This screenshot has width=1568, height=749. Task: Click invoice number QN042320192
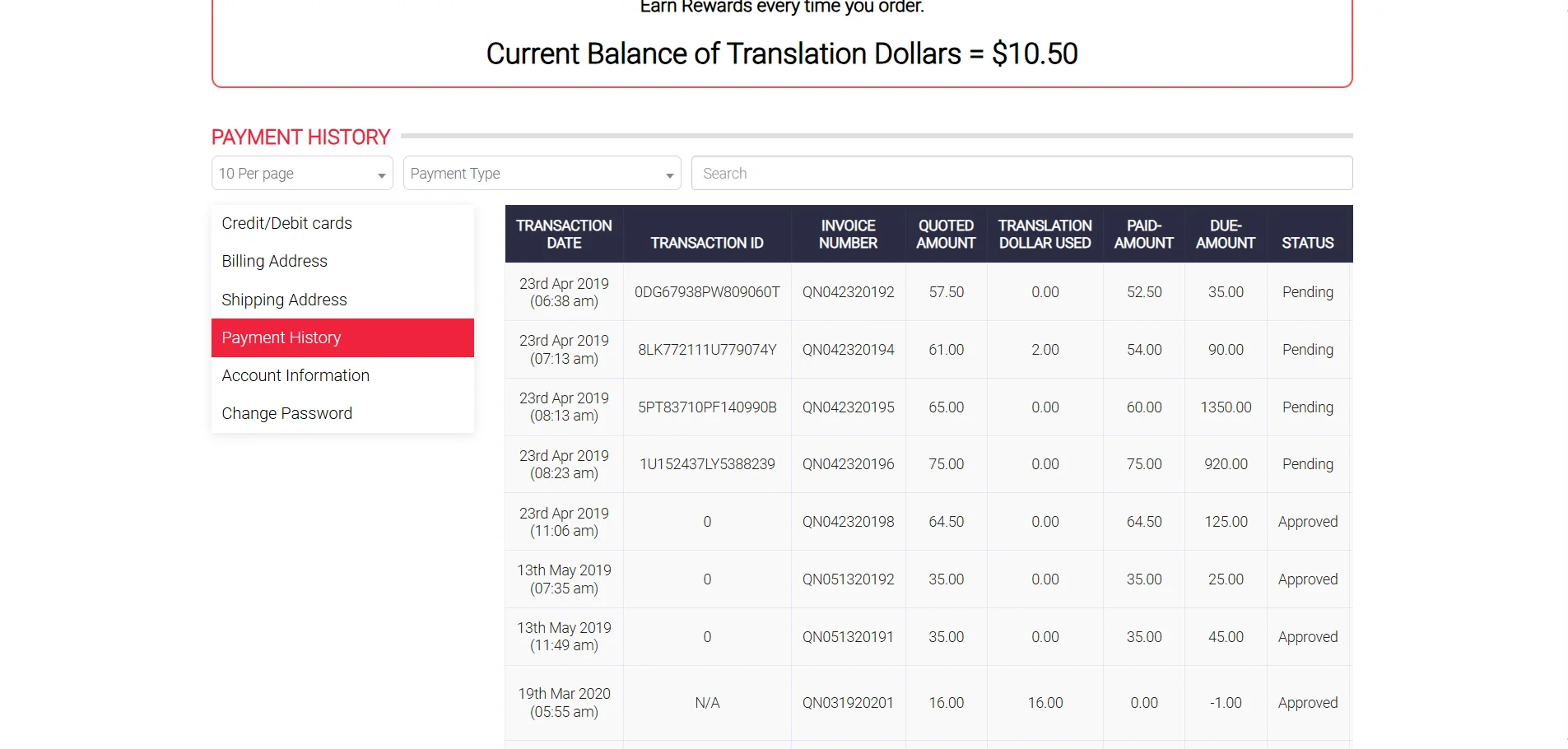click(848, 292)
